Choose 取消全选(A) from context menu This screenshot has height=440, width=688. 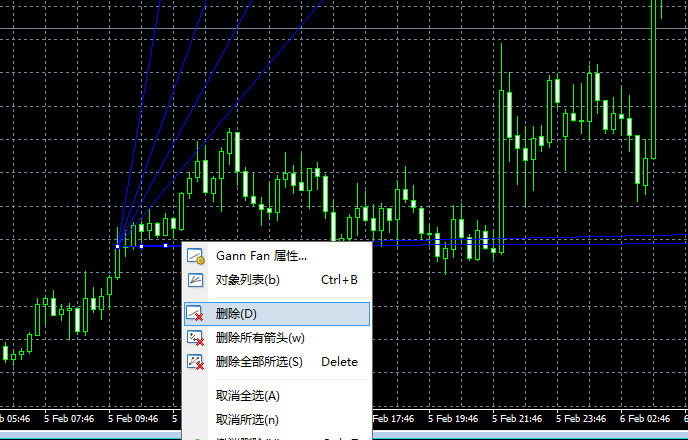tap(248, 396)
